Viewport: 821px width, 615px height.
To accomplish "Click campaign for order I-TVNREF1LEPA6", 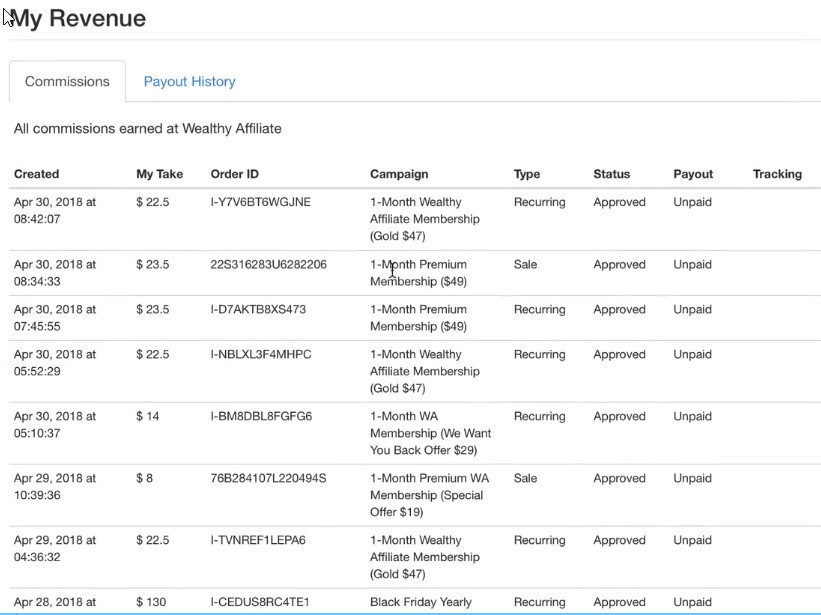I will click(425, 556).
